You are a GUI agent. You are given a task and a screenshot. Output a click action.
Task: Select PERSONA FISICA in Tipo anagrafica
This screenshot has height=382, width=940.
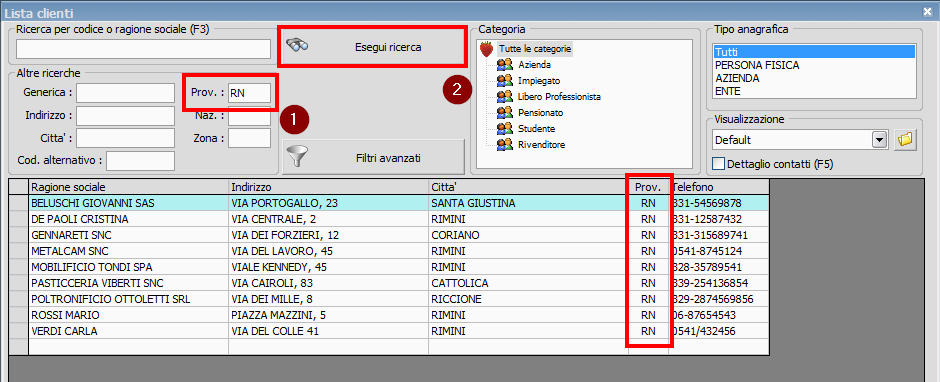tap(814, 65)
